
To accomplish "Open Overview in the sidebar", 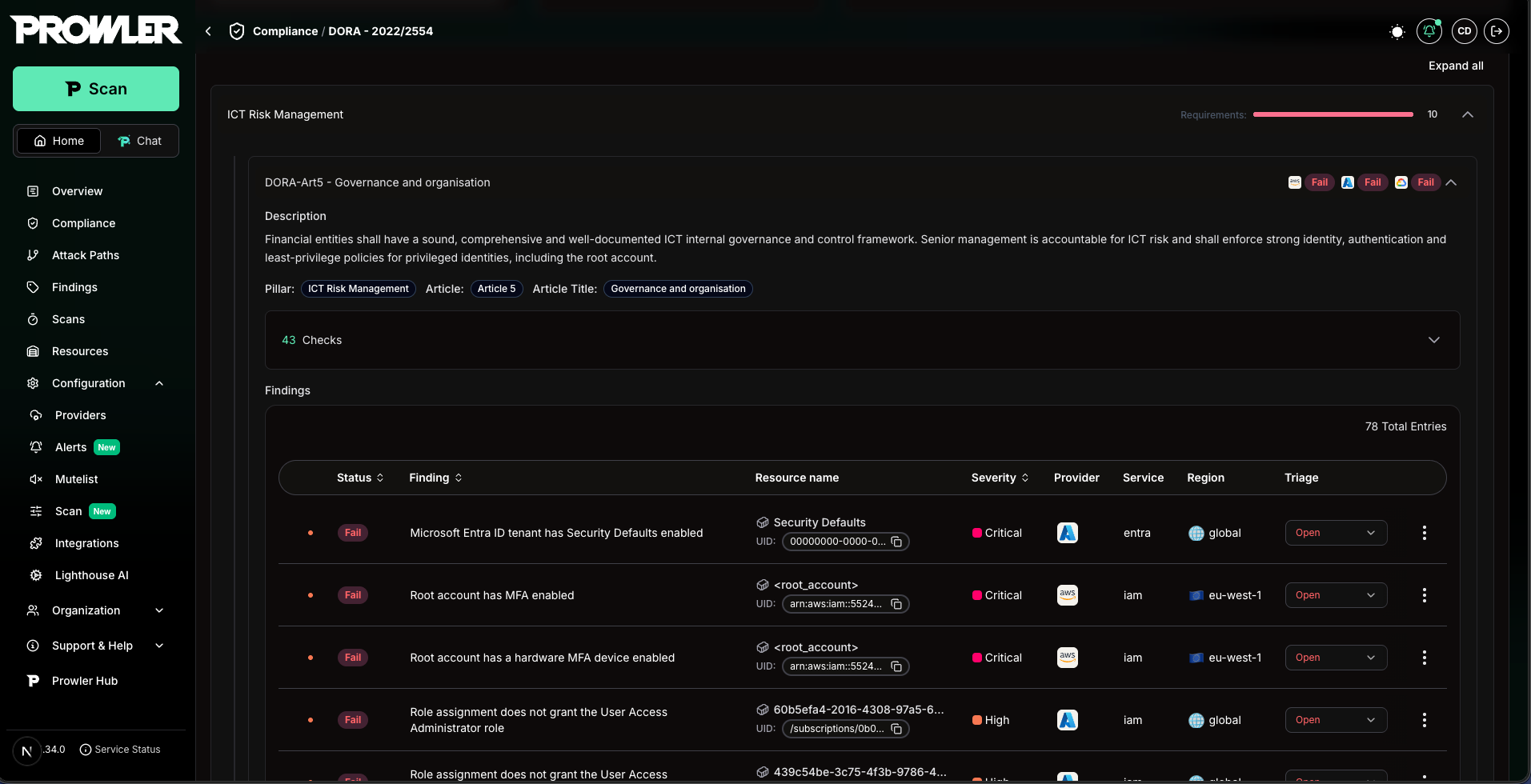I will point(77,191).
